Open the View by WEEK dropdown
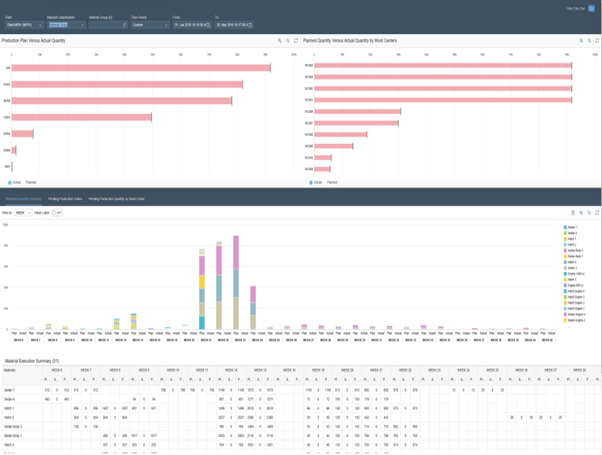This screenshot has height=455, width=602. pos(23,213)
